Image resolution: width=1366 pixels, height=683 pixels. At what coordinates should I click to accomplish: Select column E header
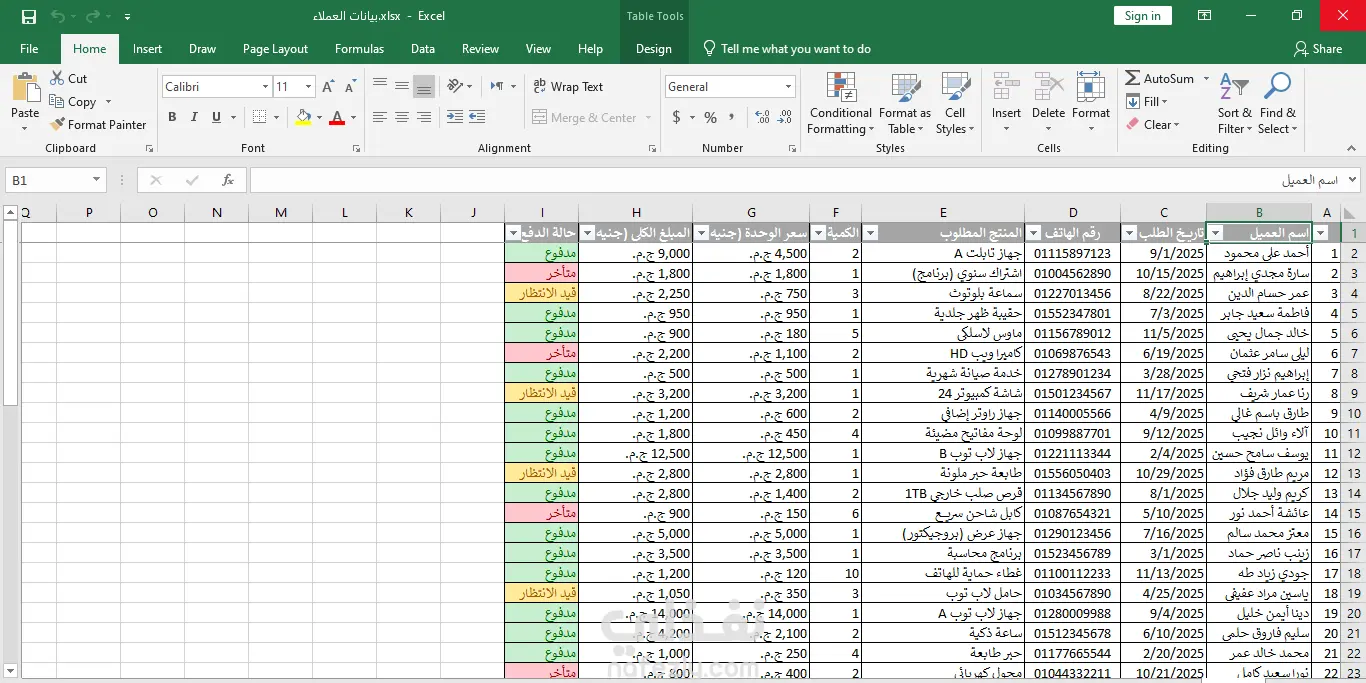[943, 212]
